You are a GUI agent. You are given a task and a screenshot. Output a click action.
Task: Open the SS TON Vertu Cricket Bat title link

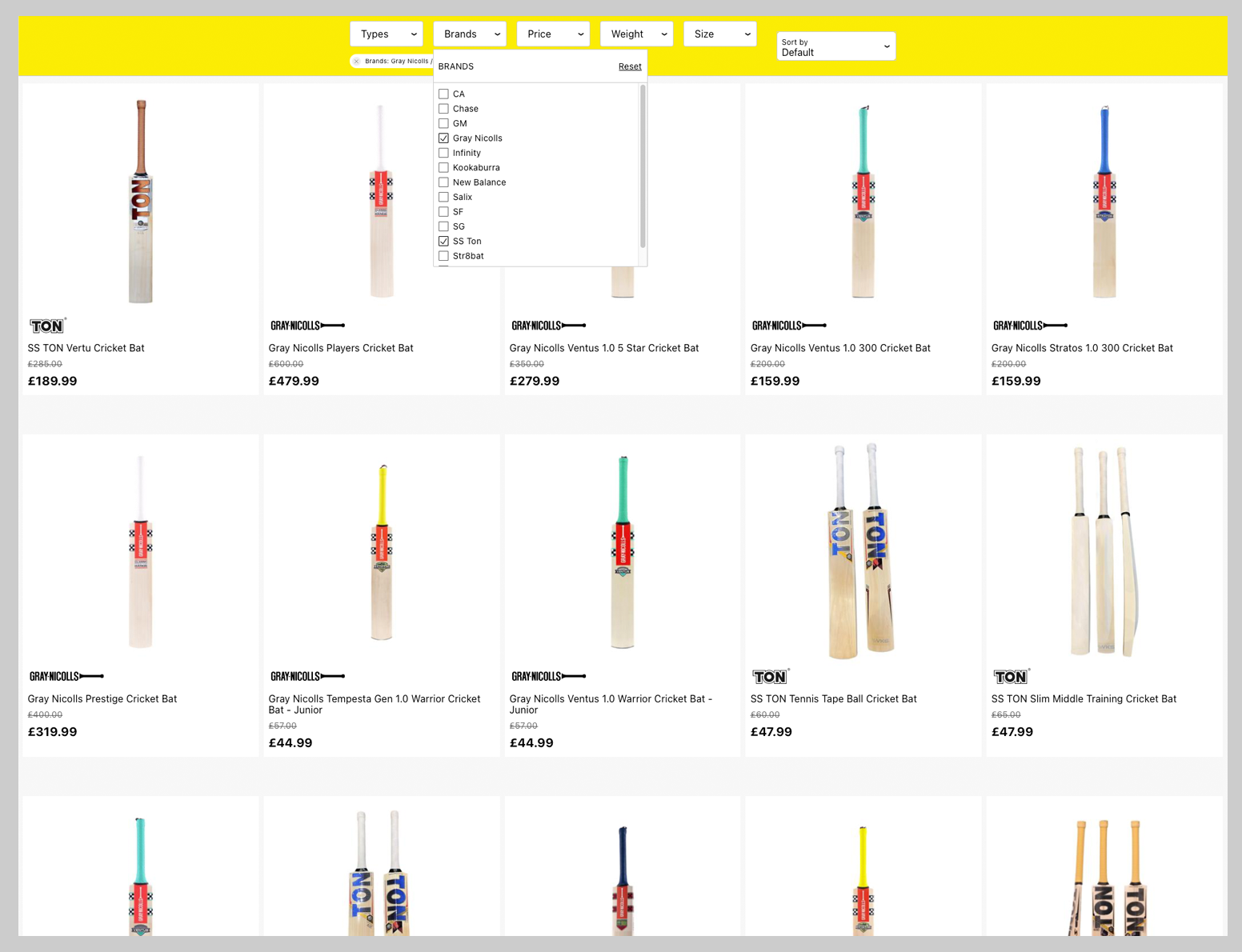pyautogui.click(x=86, y=348)
